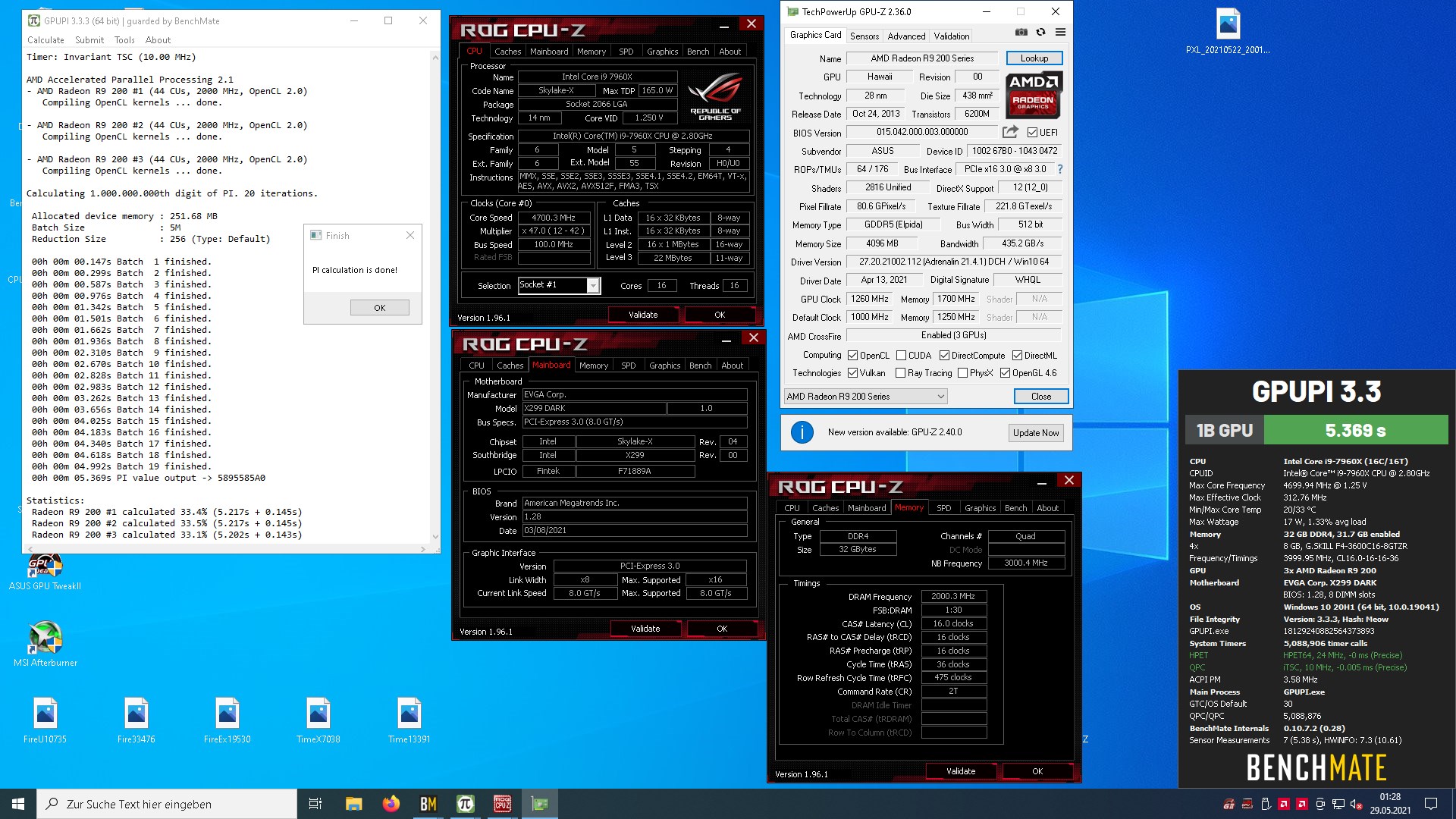Open TimeX7038 desktop image file

(x=318, y=720)
